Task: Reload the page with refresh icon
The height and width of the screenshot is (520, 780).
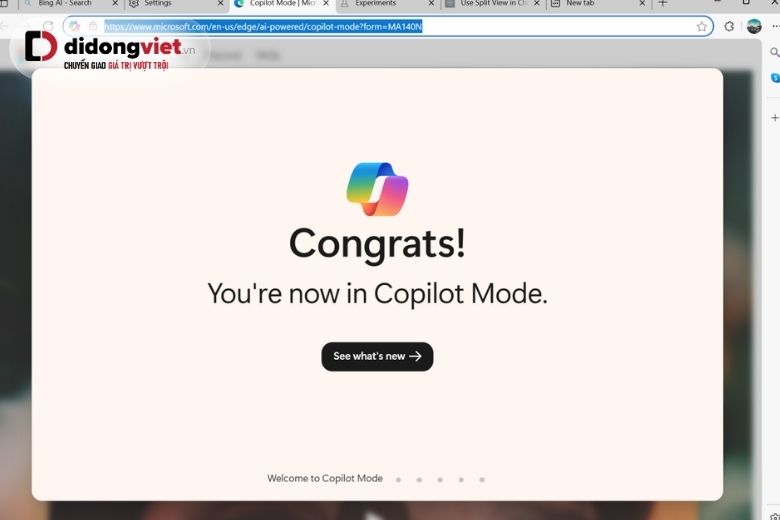Action: (48, 26)
